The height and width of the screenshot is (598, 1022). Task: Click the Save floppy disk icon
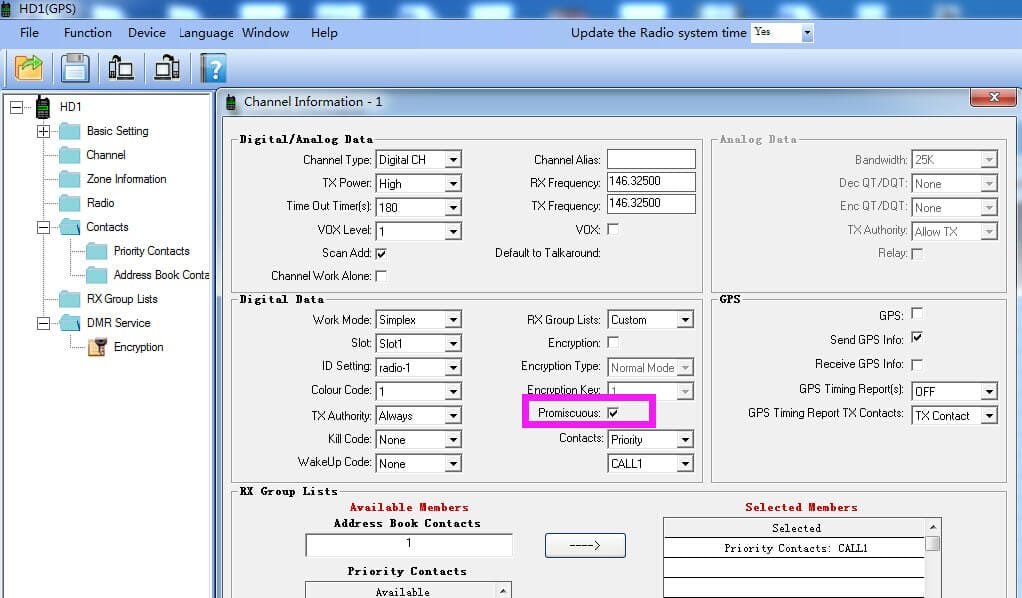pos(75,67)
